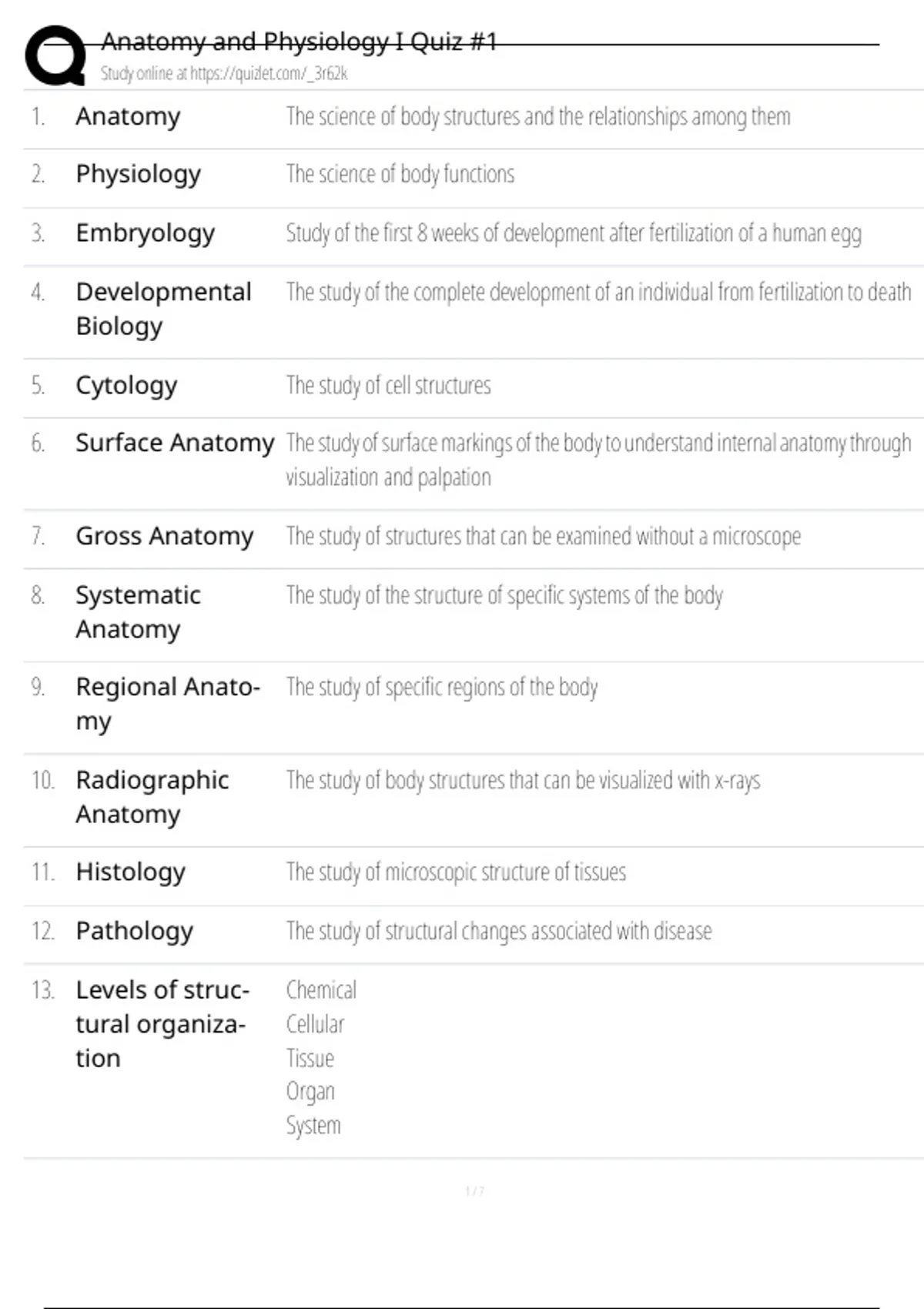Click the Anatomy and Physiology I Quiz #1 title

click(x=299, y=42)
